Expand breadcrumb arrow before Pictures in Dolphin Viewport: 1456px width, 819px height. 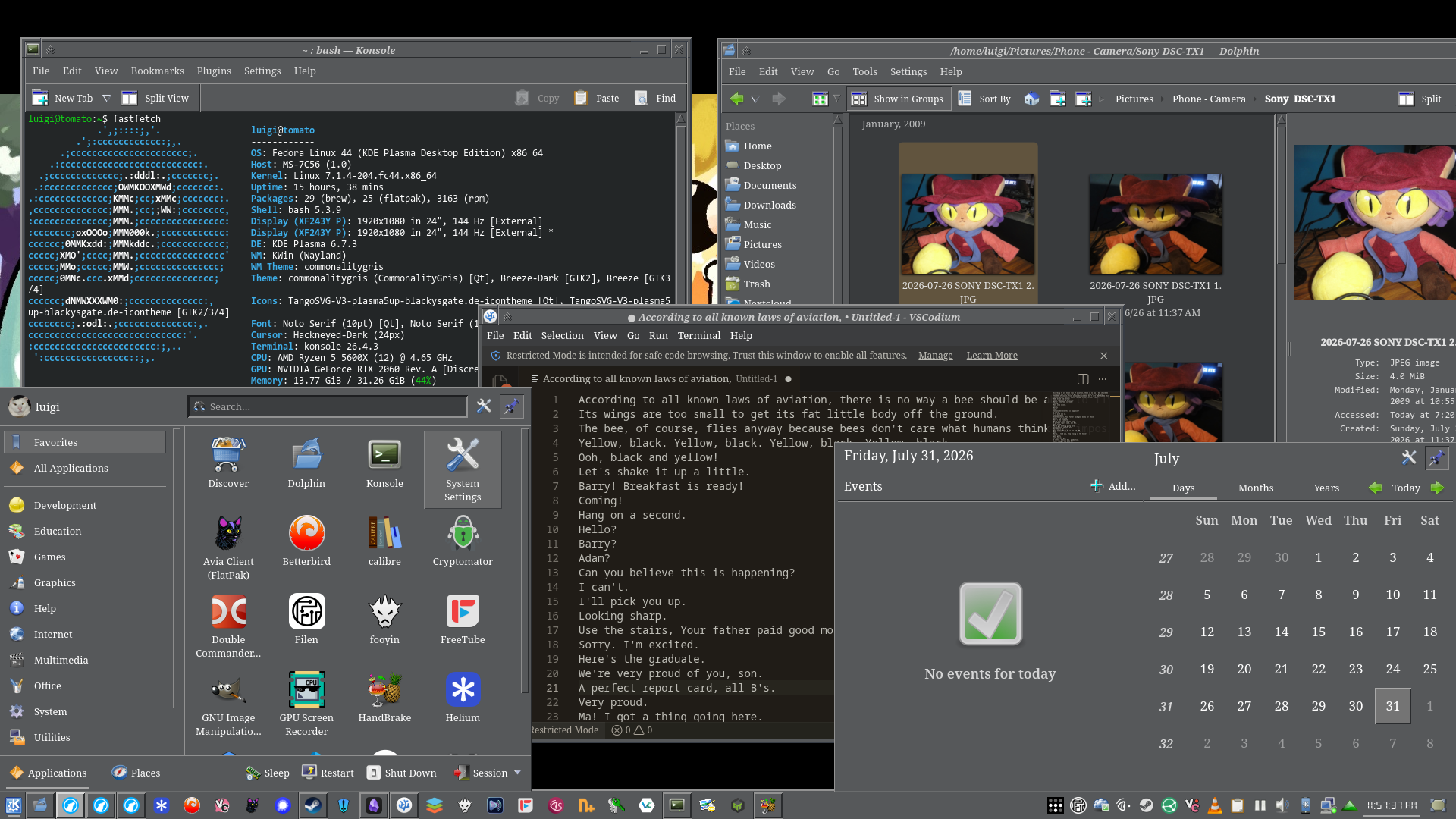tap(1102, 99)
